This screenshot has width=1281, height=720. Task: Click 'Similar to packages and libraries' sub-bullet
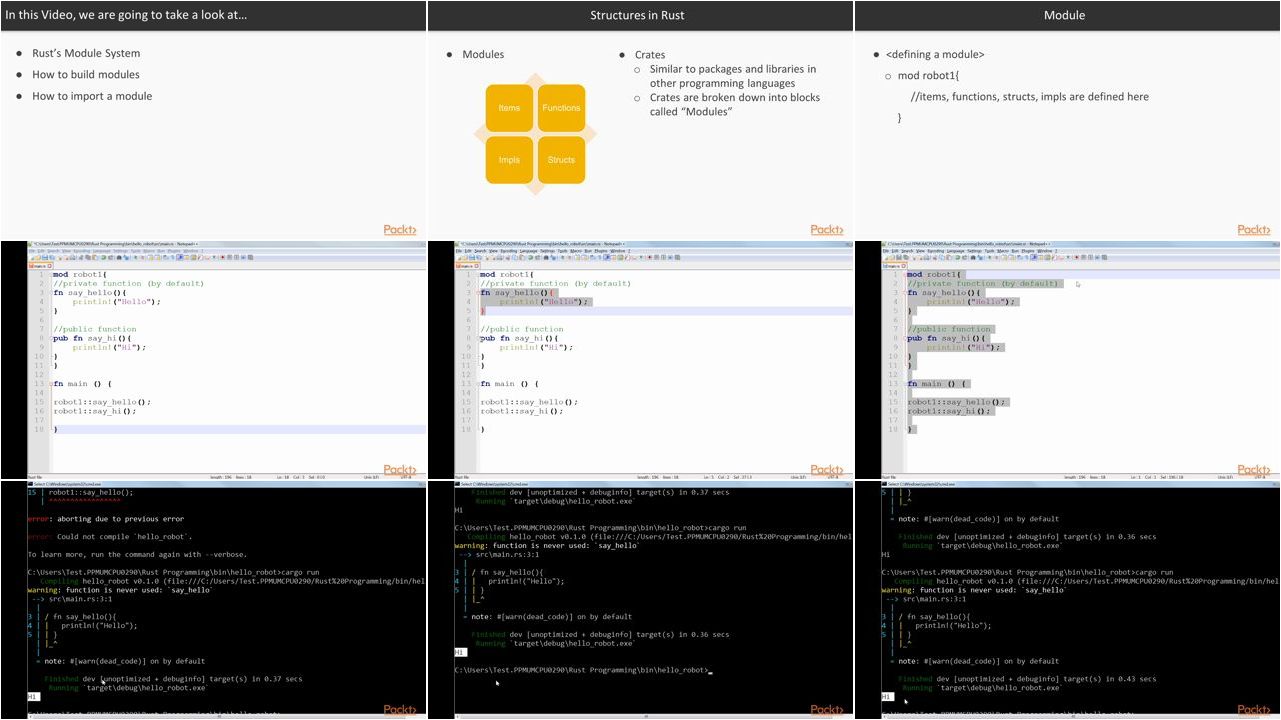tap(733, 76)
